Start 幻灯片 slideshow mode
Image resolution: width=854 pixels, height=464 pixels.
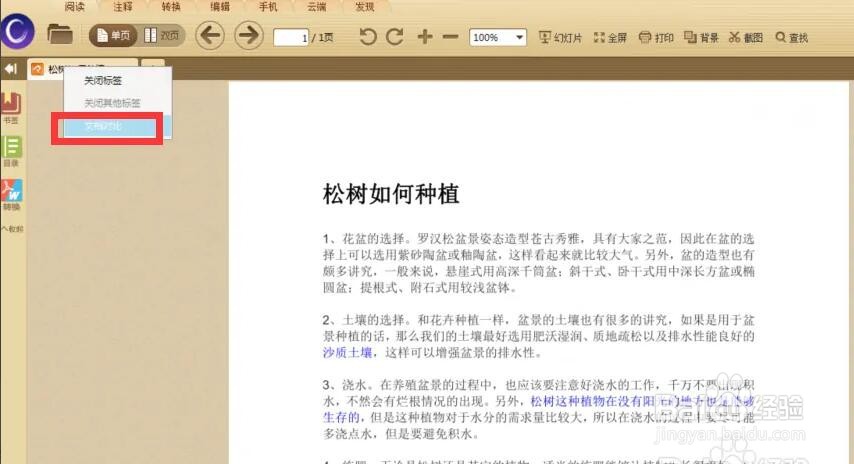tap(560, 38)
